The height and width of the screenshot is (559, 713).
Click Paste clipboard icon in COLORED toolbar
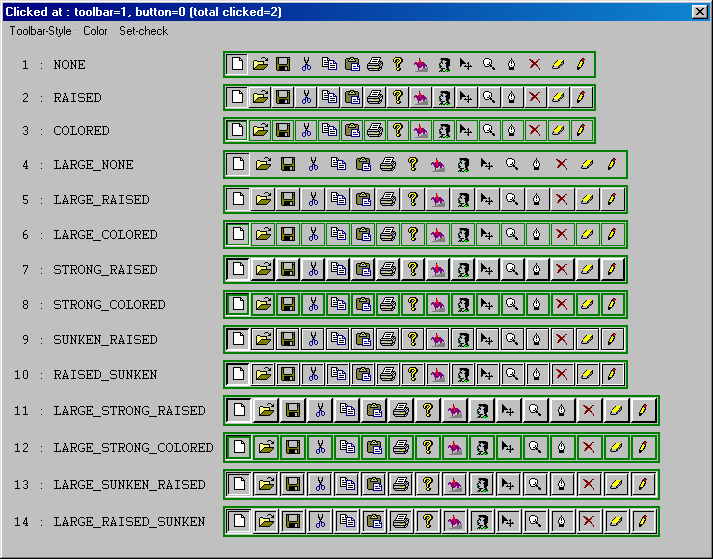[x=352, y=131]
